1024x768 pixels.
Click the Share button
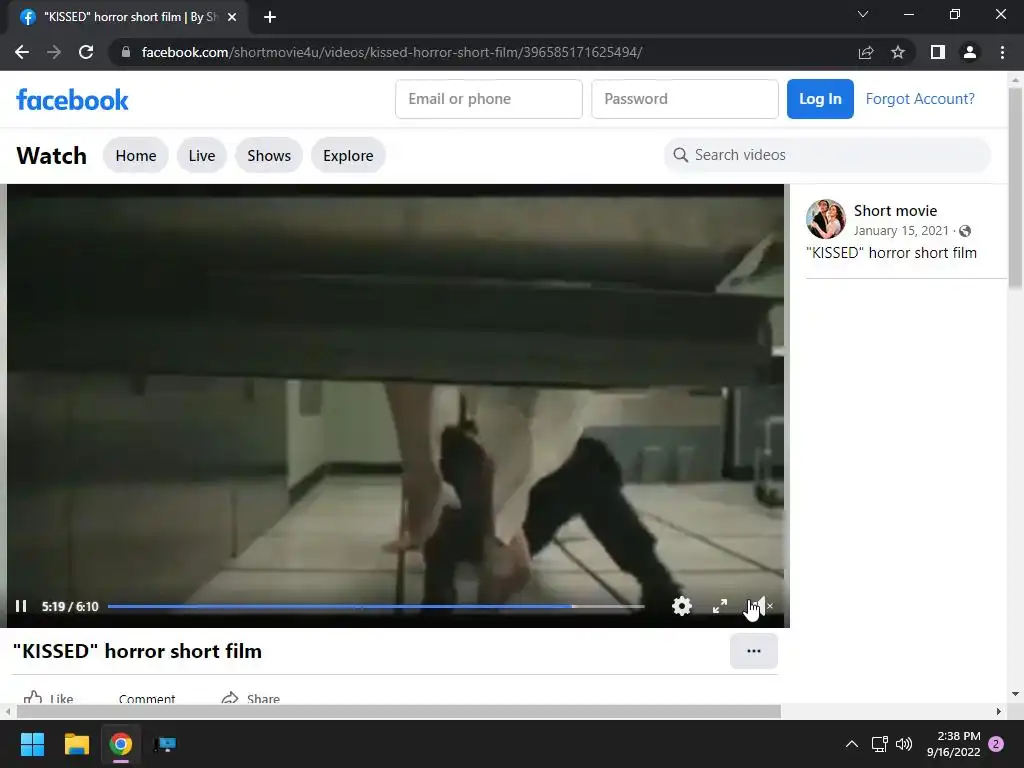251,698
